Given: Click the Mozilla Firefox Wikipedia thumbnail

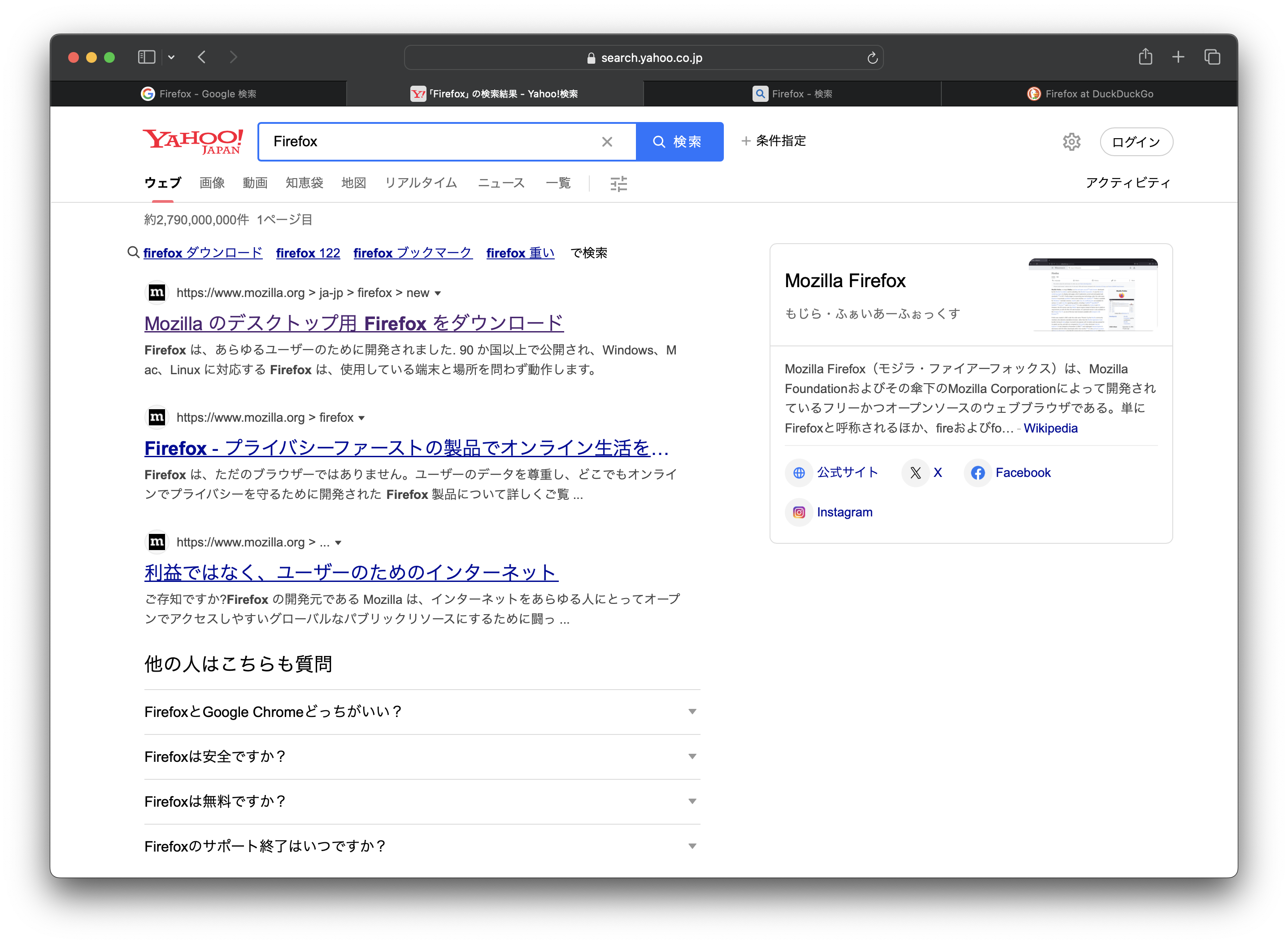Looking at the screenshot, I should coord(1092,295).
